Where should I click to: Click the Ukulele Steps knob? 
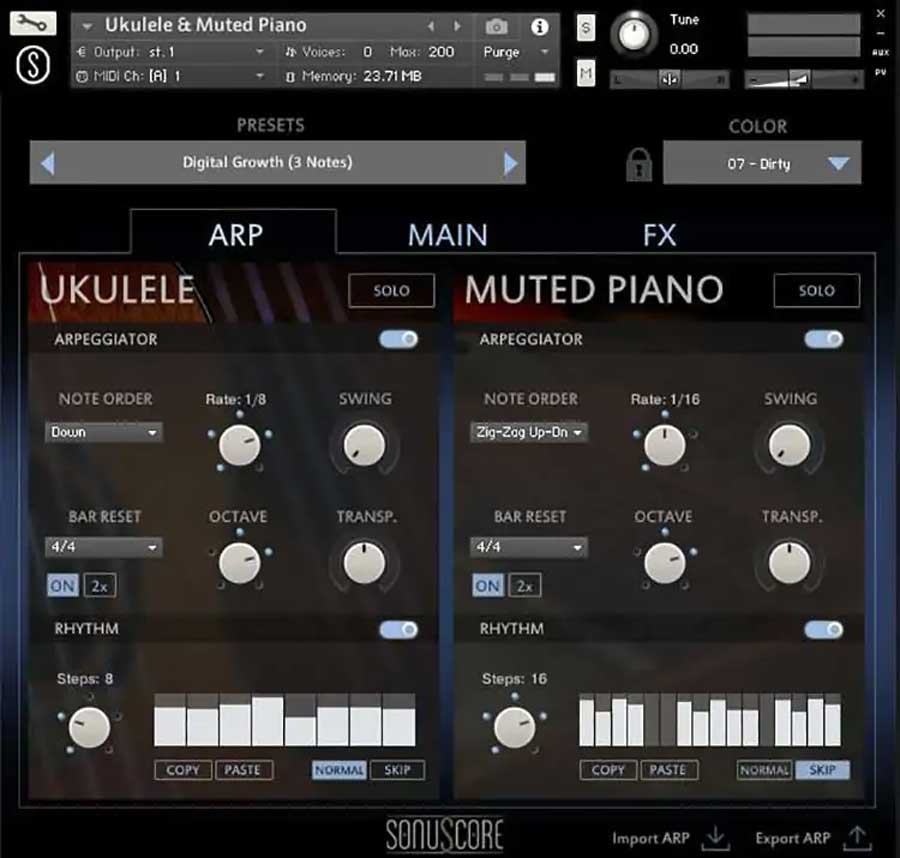(89, 728)
